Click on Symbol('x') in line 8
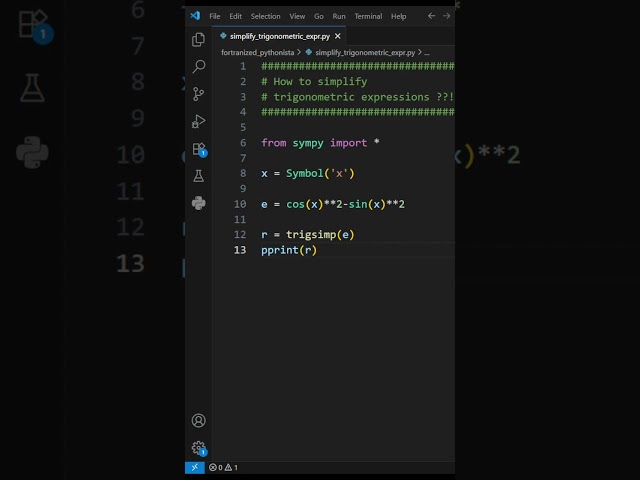This screenshot has width=640, height=480. (320, 173)
